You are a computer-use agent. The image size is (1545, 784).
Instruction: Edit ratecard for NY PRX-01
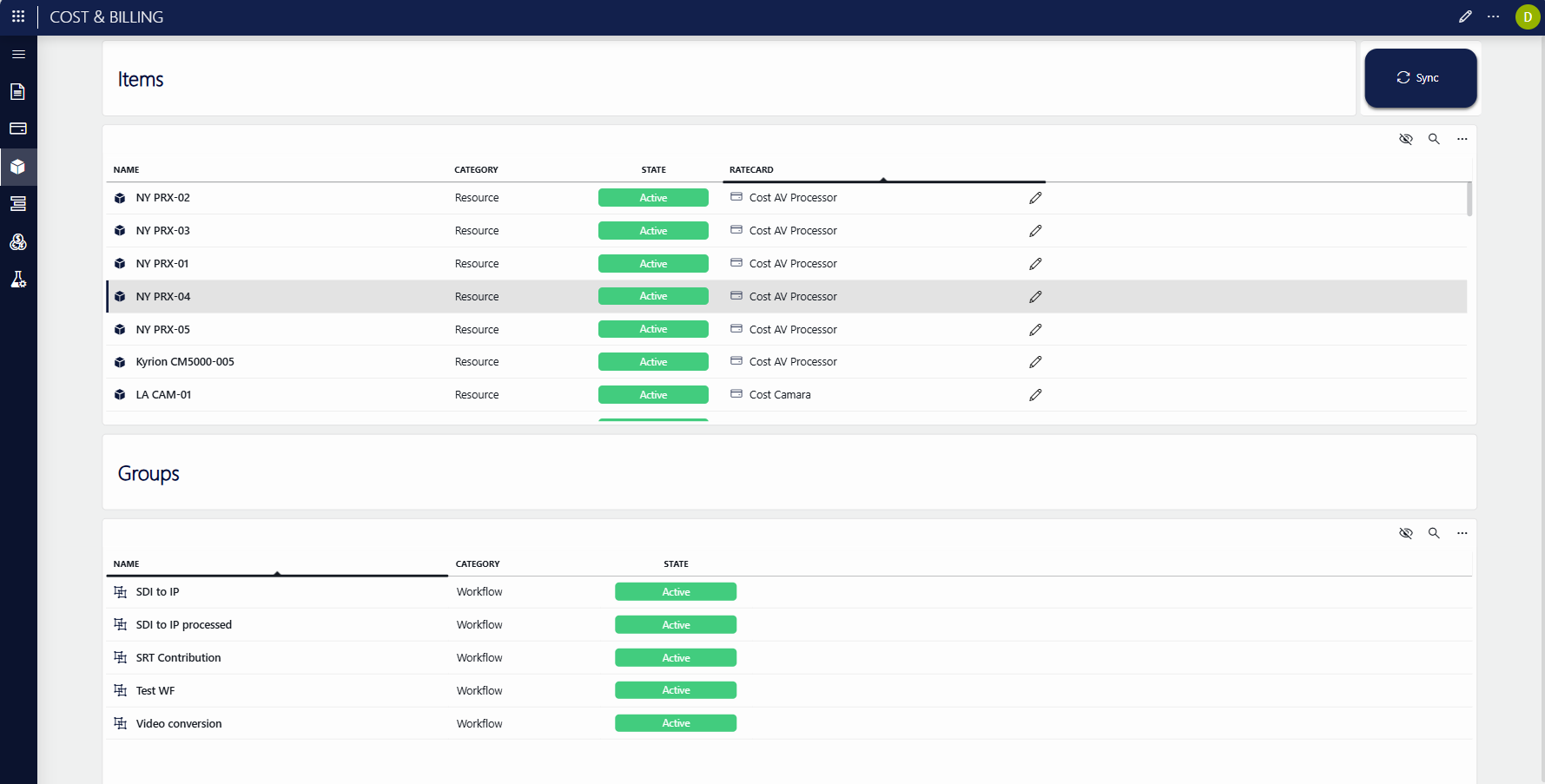tap(1035, 264)
